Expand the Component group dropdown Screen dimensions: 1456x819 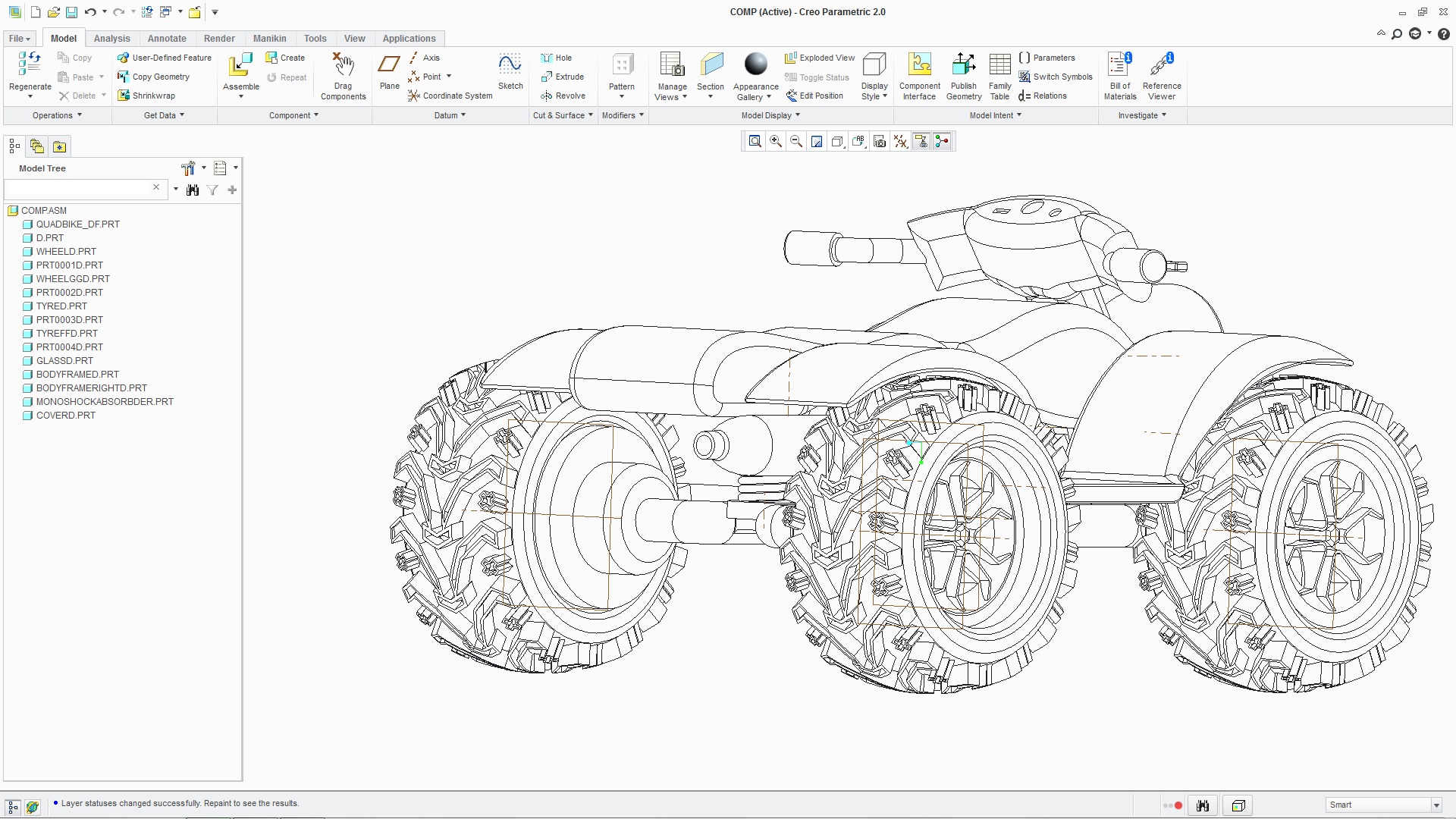pyautogui.click(x=293, y=115)
